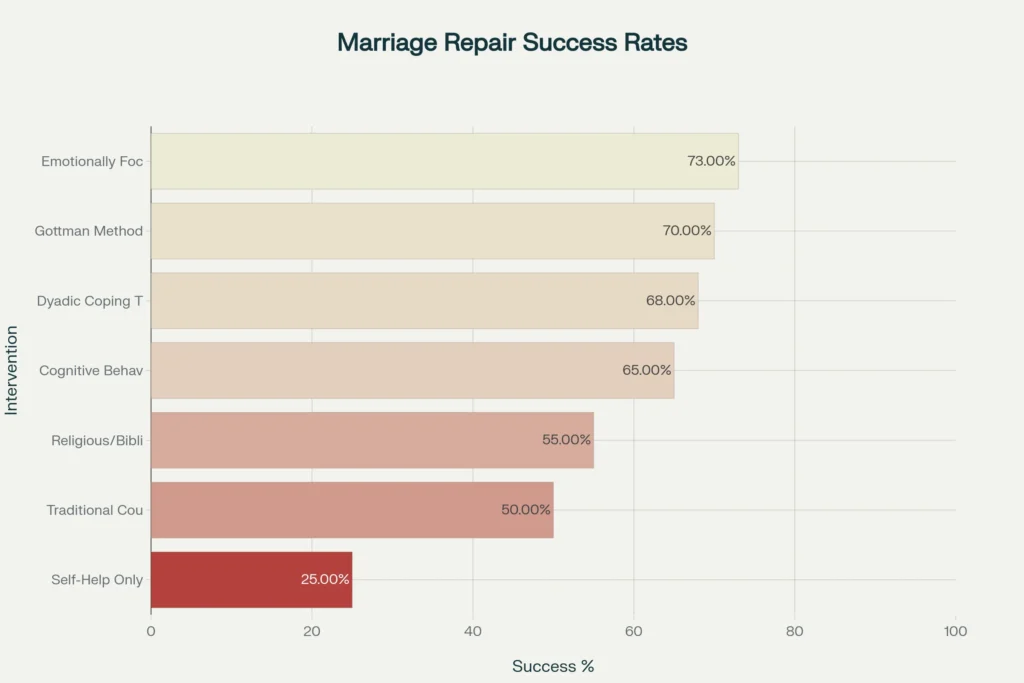1024x683 pixels.
Task: Select the 68.00% data label
Action: (x=671, y=301)
